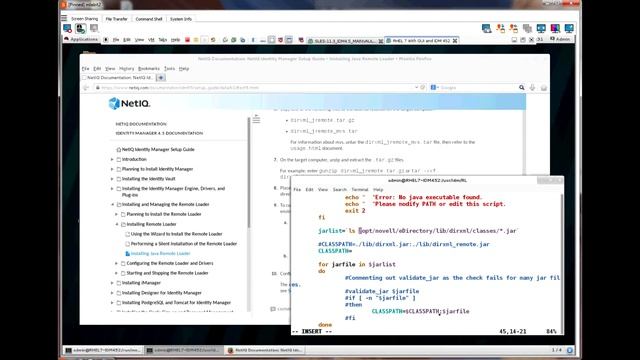This screenshot has width=640, height=360.
Task: Close the RHEL 7 with GUI VM tab
Action: point(455,40)
